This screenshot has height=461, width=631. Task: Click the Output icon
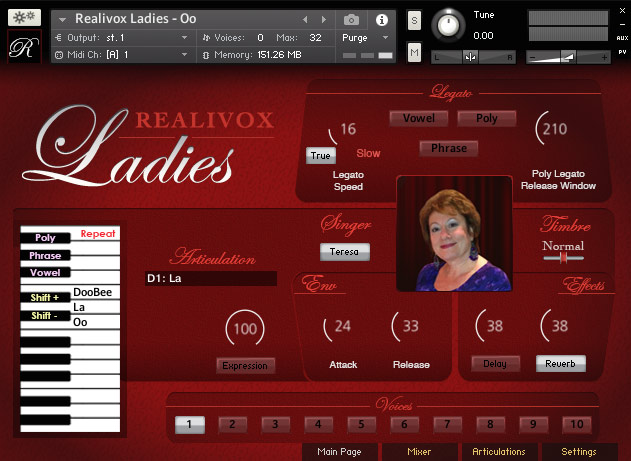59,38
